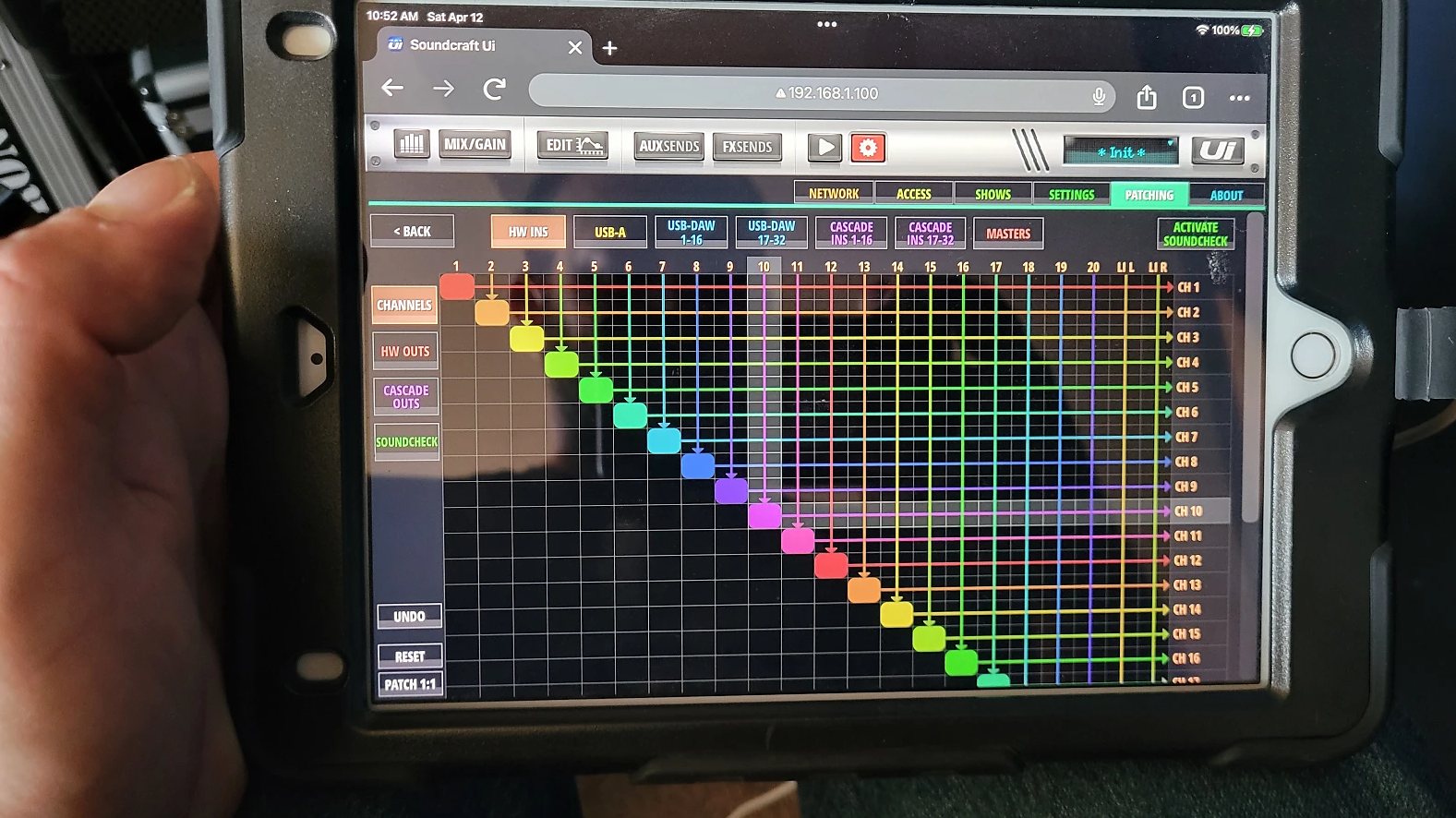The width and height of the screenshot is (1456, 818).
Task: Switch to the NETWORK tab
Action: [x=834, y=193]
